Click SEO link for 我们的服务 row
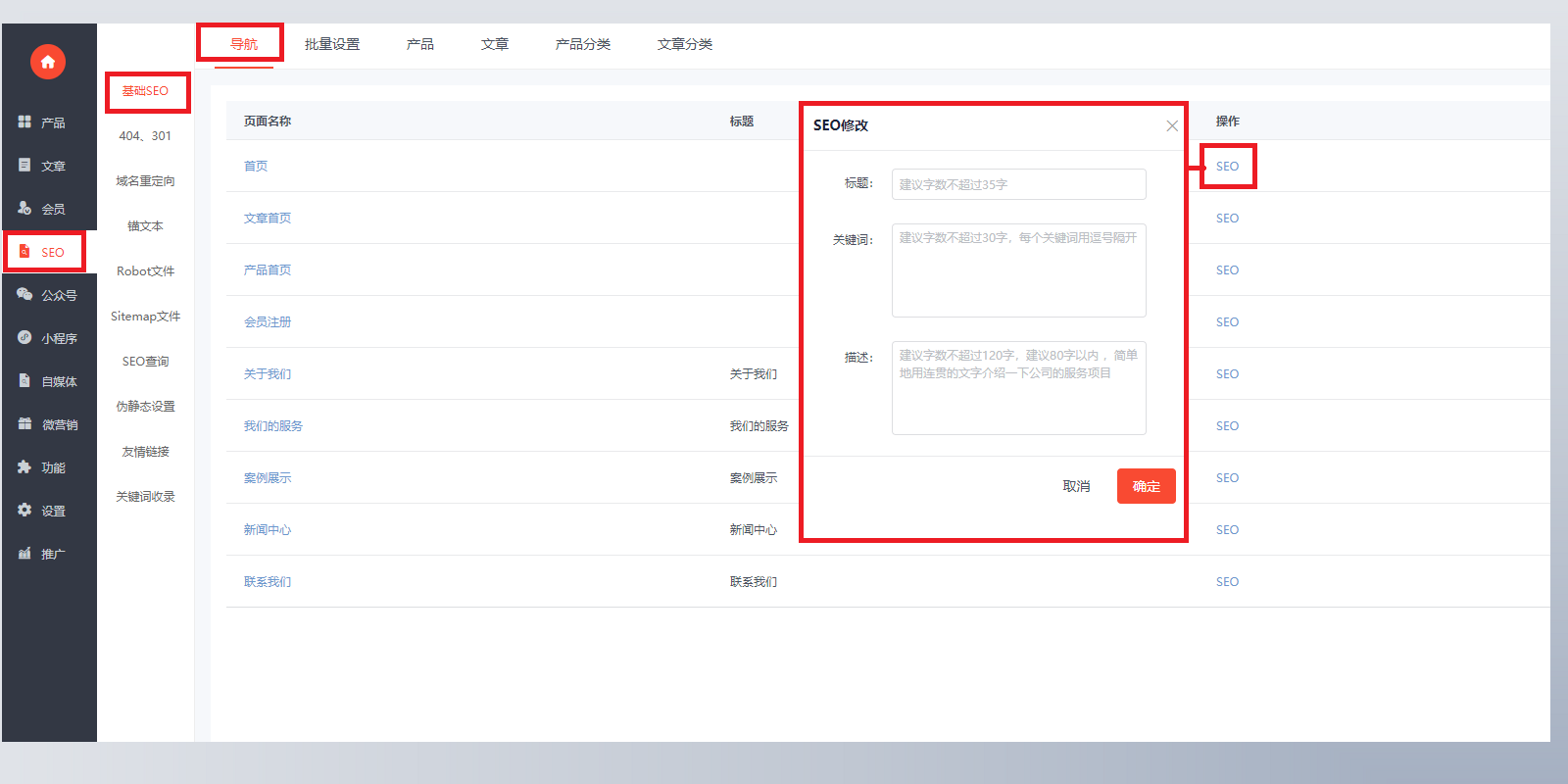This screenshot has height=784, width=1568. [x=1227, y=426]
